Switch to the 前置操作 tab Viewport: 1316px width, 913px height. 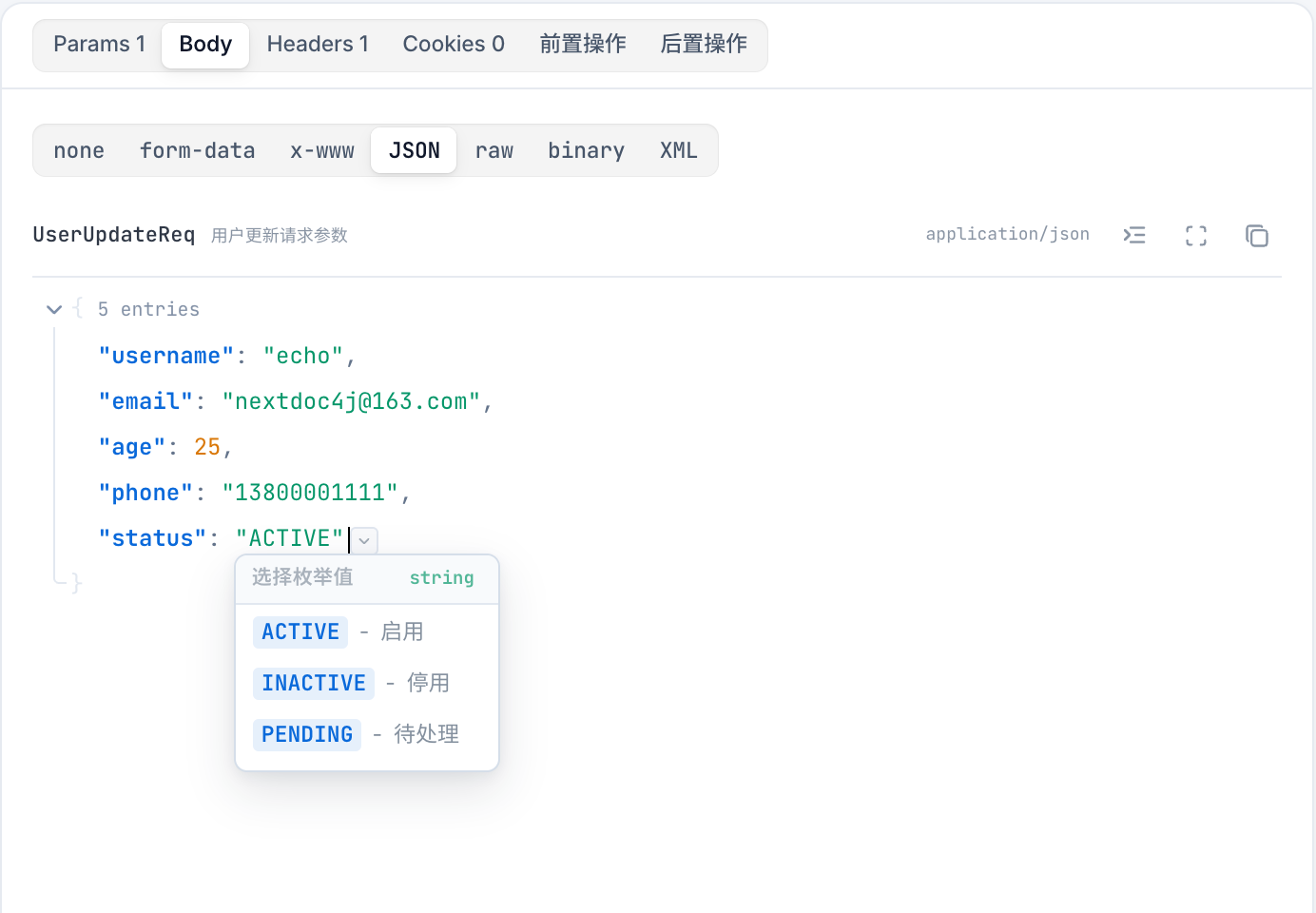click(x=583, y=45)
